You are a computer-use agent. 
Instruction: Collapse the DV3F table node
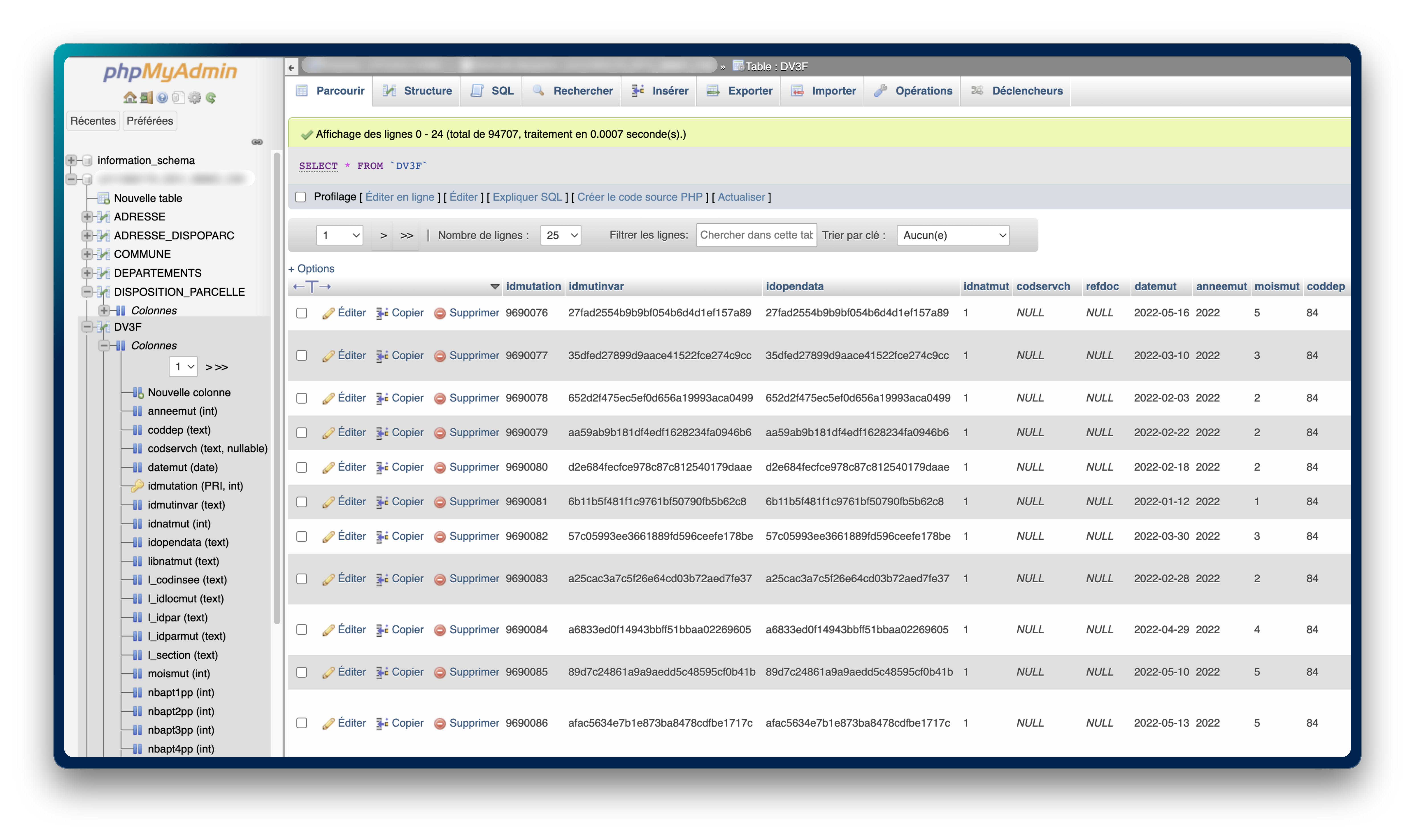coord(87,327)
